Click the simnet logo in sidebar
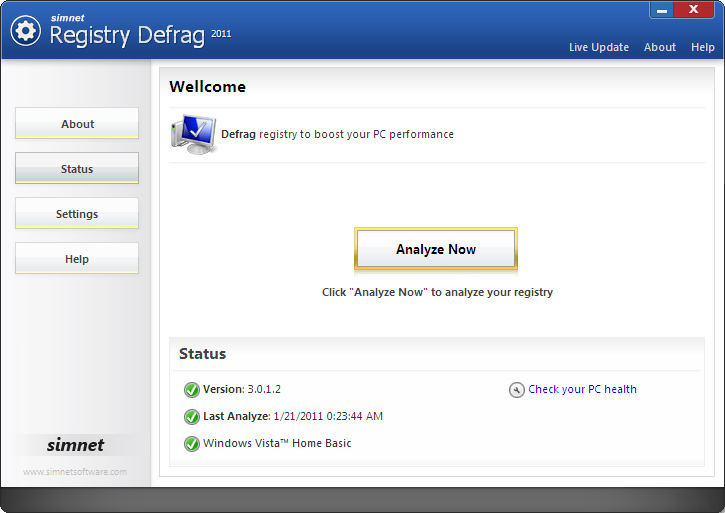The height and width of the screenshot is (513, 725). coord(75,446)
